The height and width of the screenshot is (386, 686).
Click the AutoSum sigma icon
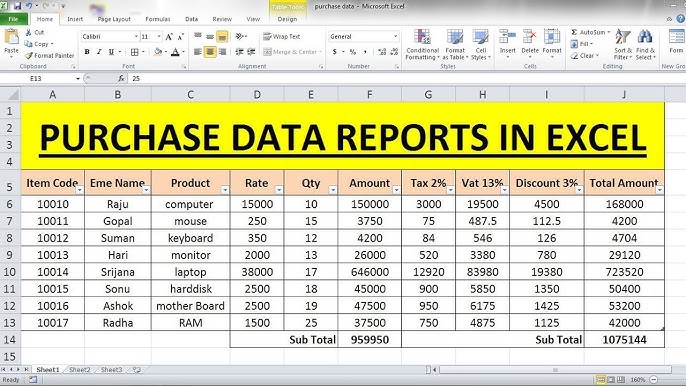[574, 32]
